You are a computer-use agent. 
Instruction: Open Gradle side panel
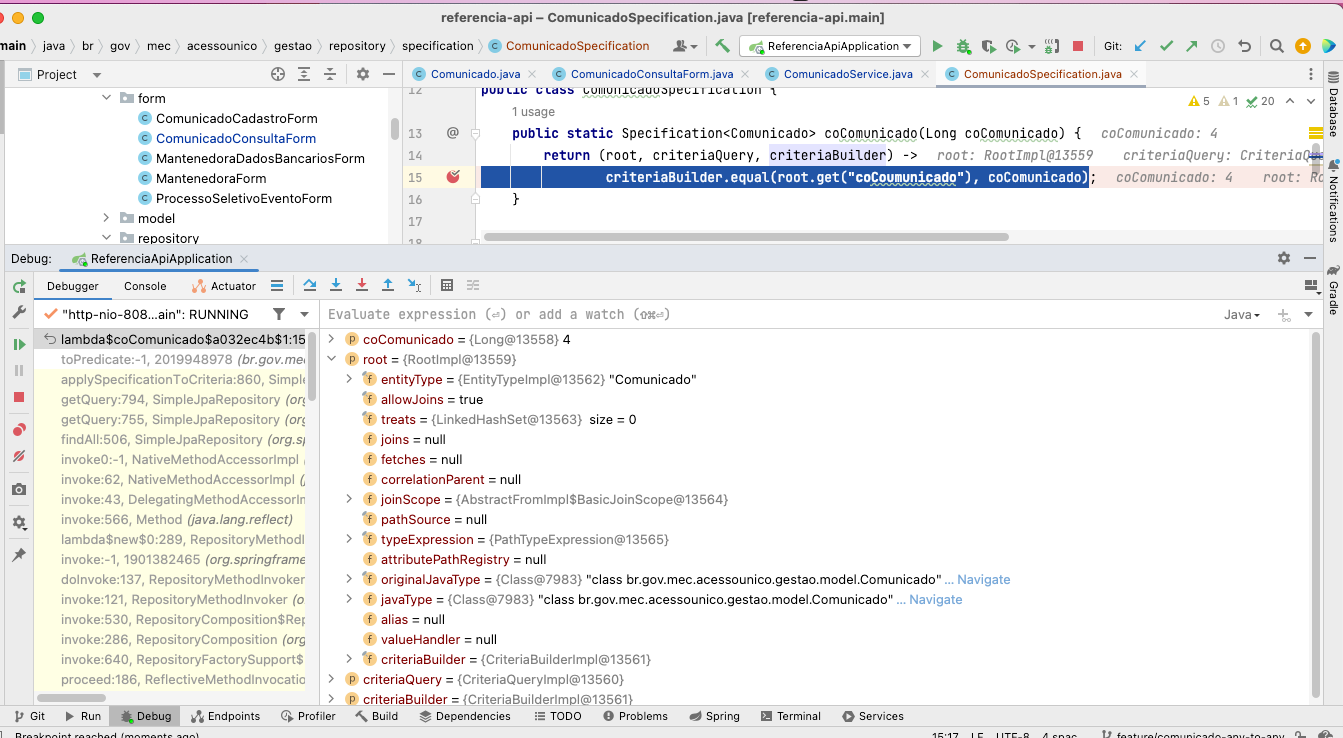1333,289
